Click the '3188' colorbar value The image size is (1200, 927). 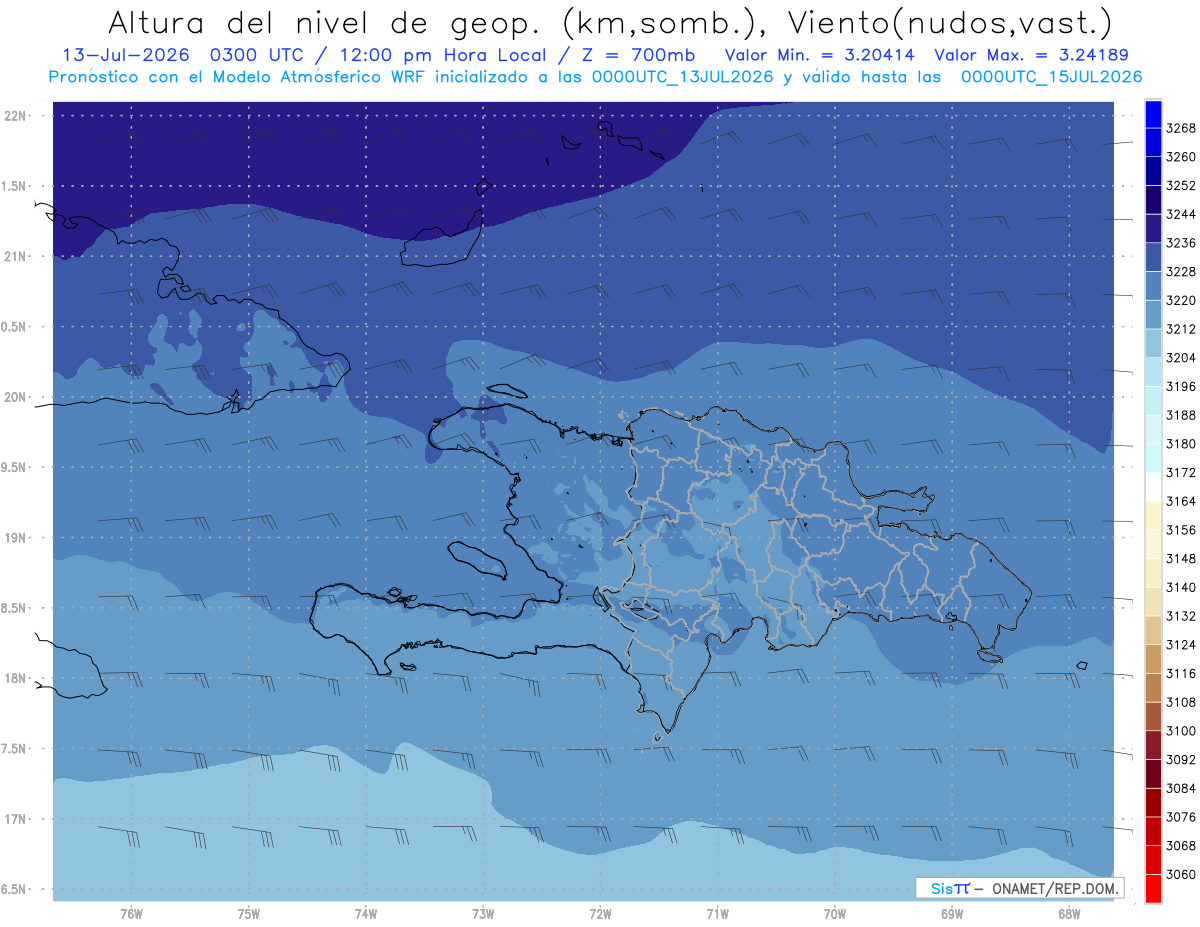[x=1181, y=415]
